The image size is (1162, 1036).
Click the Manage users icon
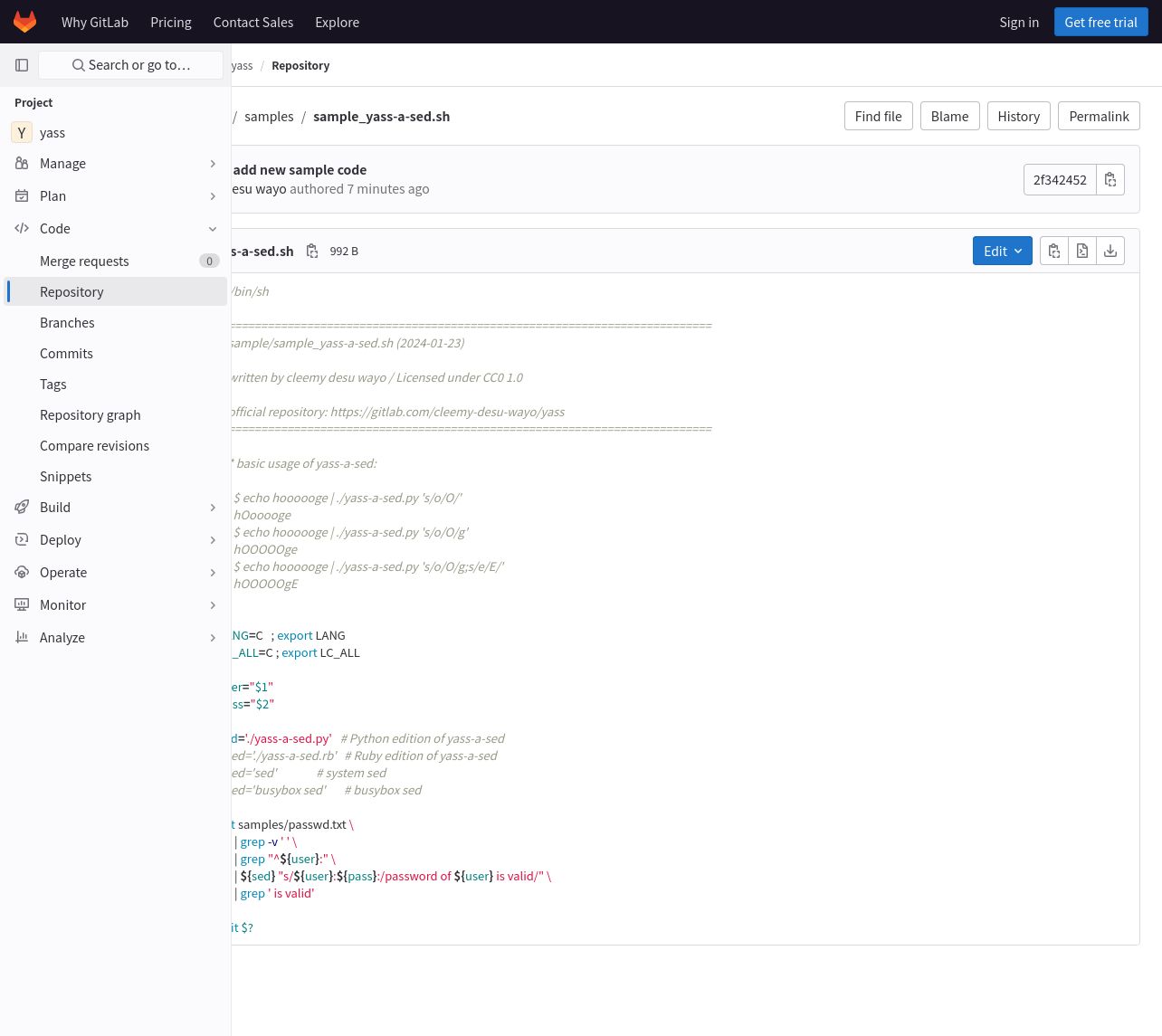click(x=22, y=164)
